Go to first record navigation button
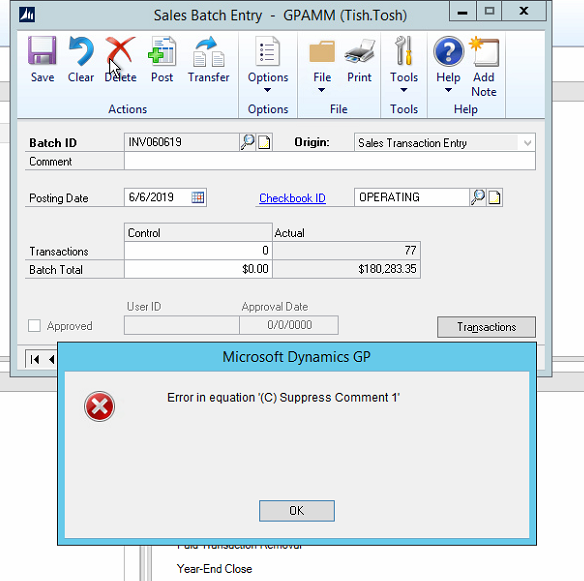584x581 pixels. [x=35, y=359]
